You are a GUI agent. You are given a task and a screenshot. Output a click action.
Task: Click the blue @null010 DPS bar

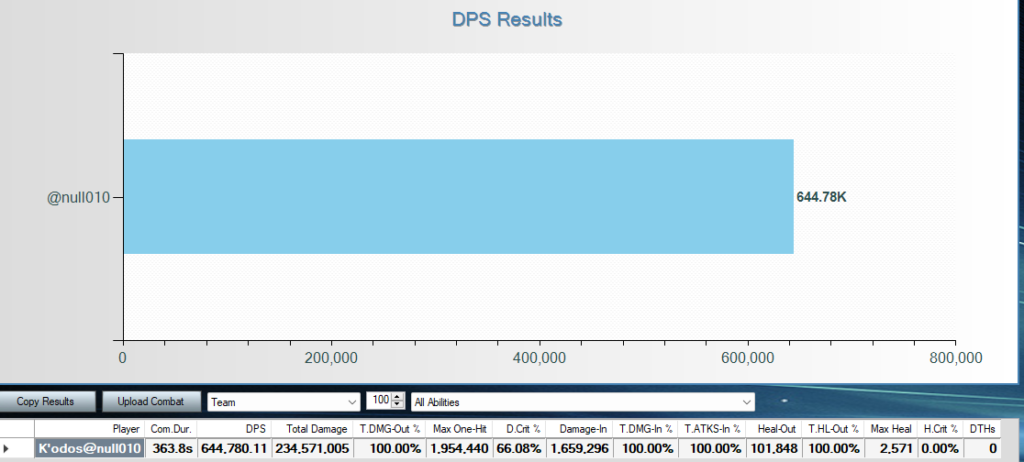point(458,197)
